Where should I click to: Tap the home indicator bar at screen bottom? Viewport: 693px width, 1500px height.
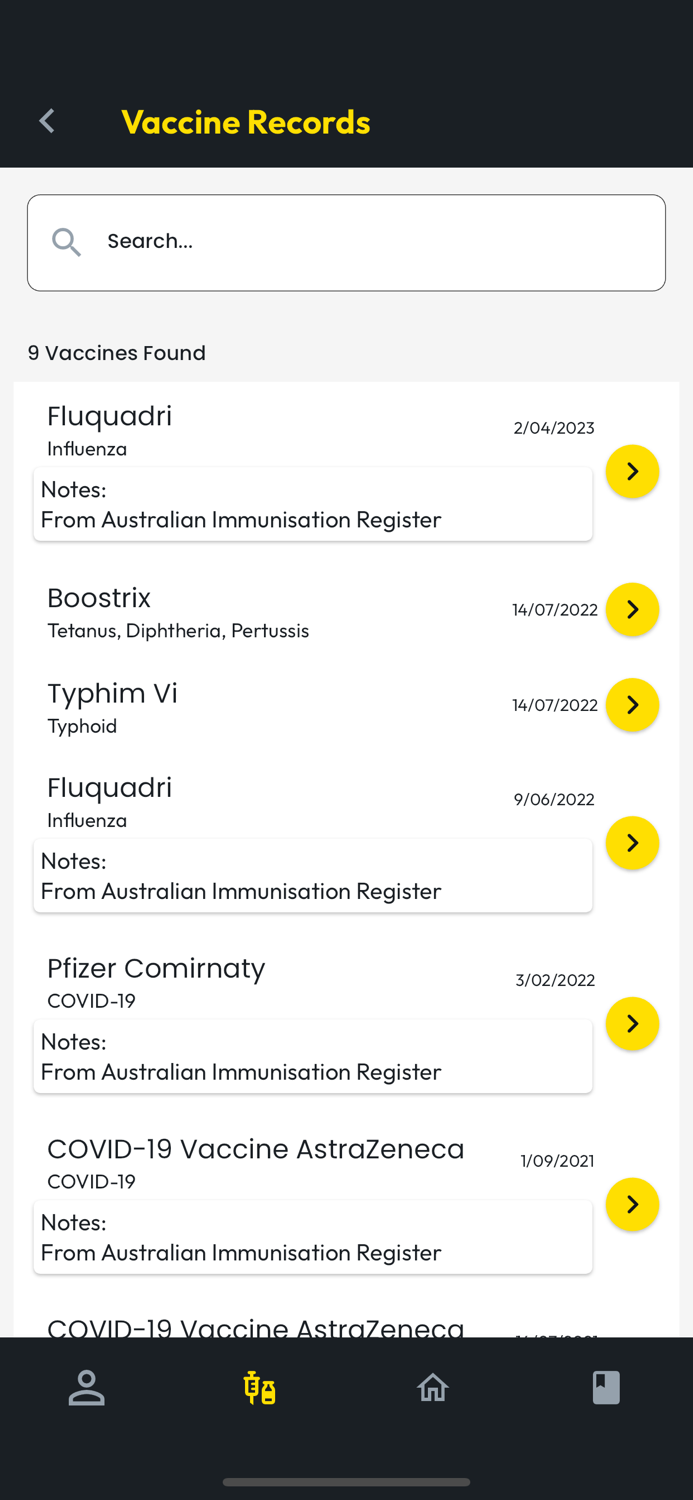pos(346,1483)
